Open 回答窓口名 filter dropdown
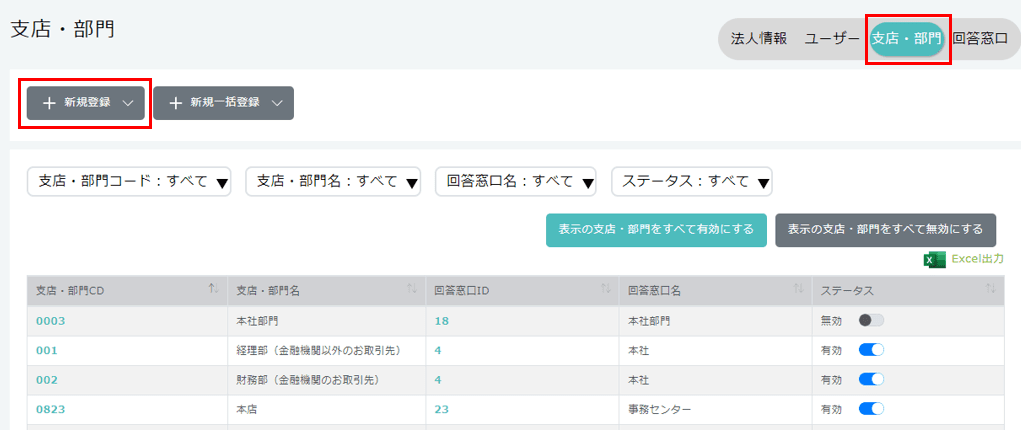Viewport: 1021px width, 433px height. coord(517,182)
